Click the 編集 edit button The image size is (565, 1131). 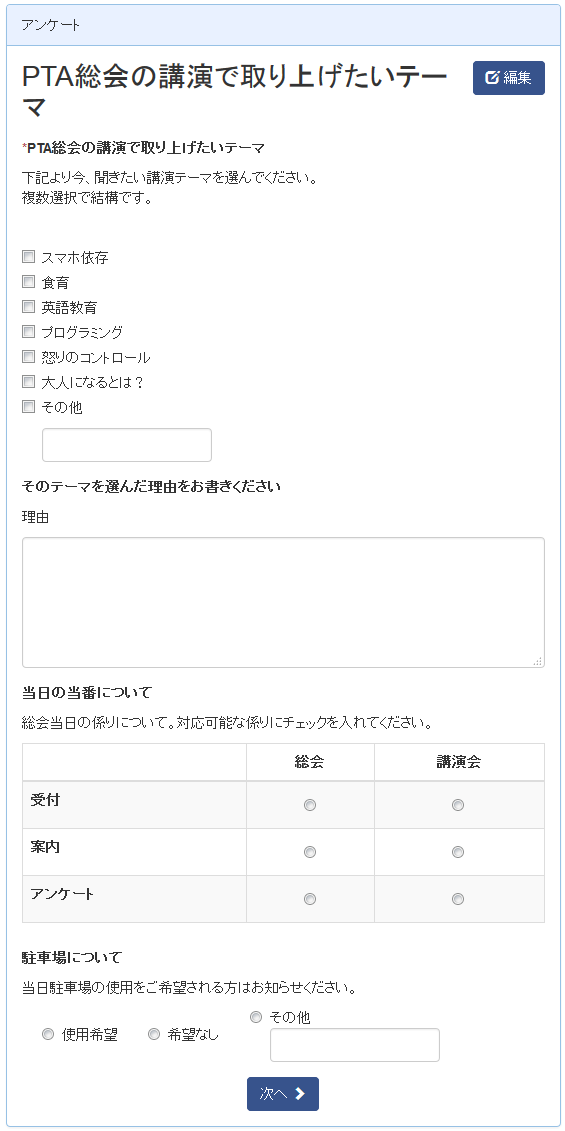508,78
